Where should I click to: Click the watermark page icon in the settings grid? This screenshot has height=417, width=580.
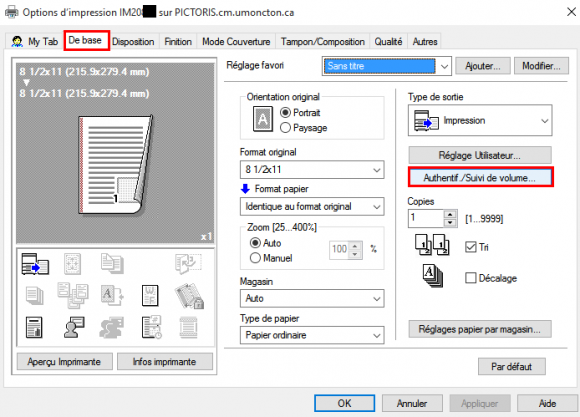[x=150, y=296]
